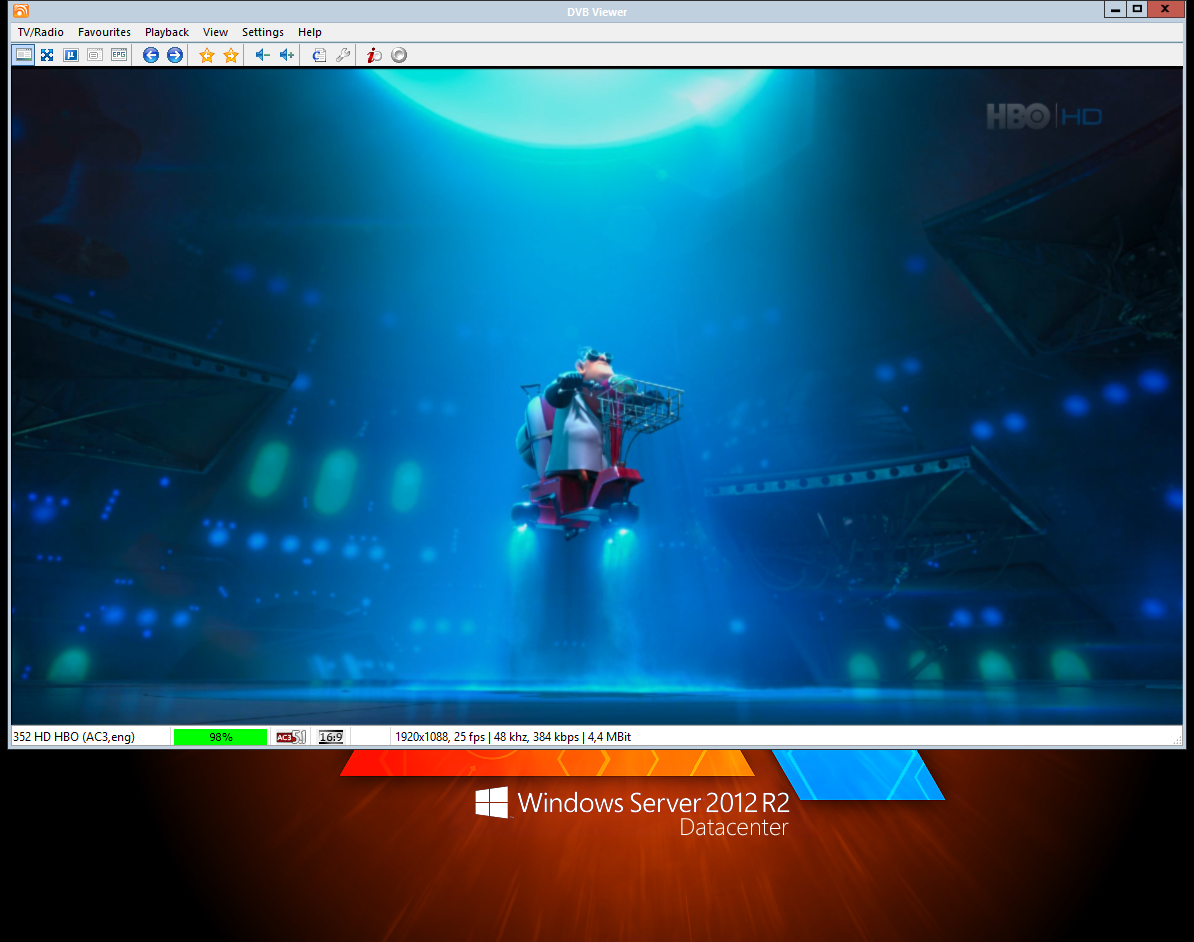
Task: Switch to fullscreen mode icon
Action: 47,55
